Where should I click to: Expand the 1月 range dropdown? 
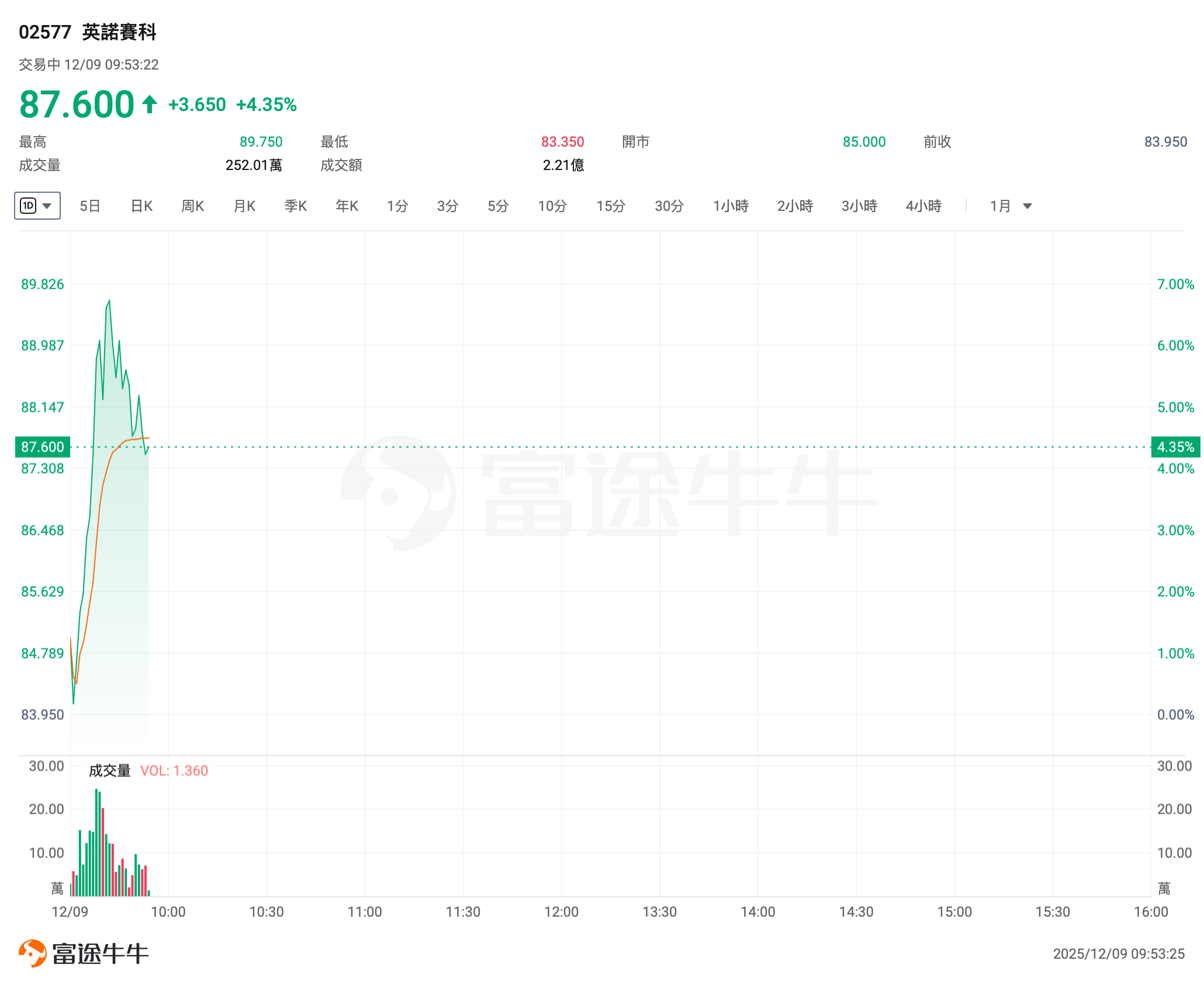(1027, 206)
